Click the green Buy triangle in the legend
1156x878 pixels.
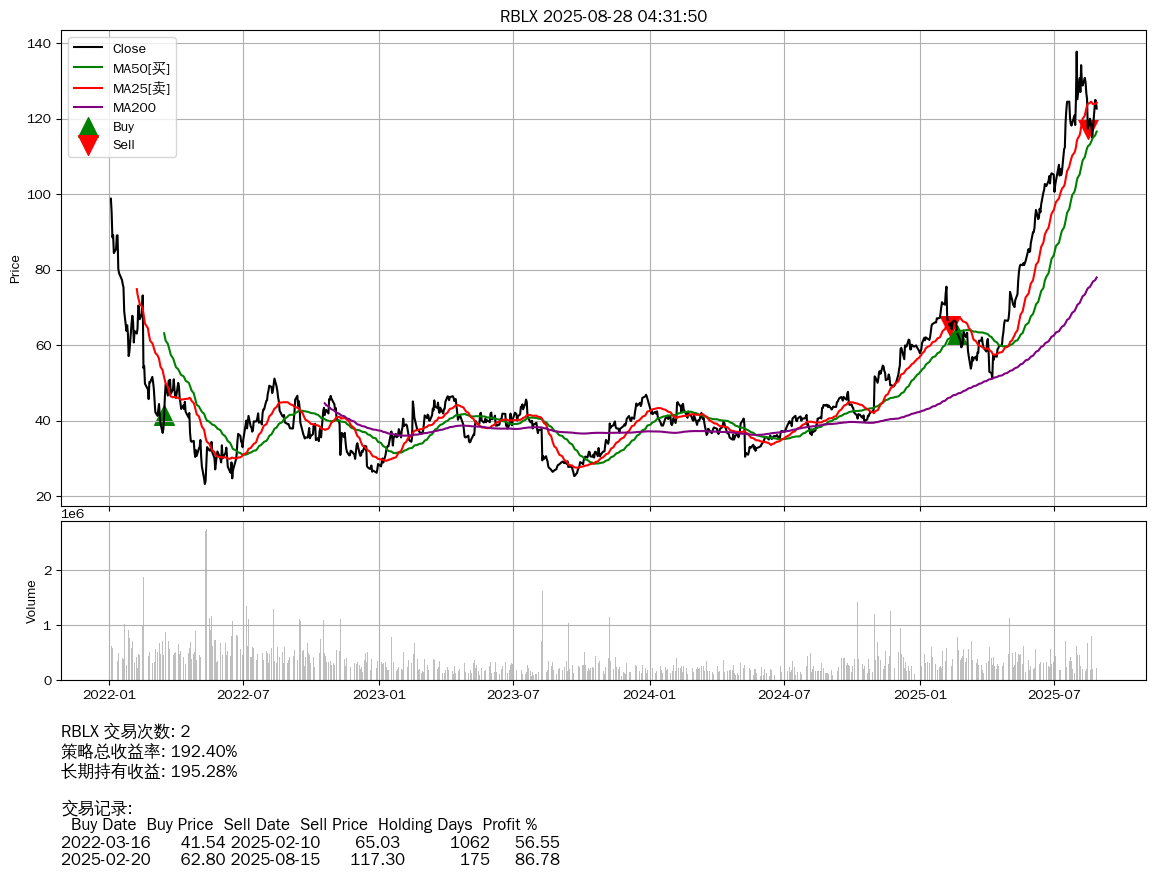pyautogui.click(x=88, y=127)
